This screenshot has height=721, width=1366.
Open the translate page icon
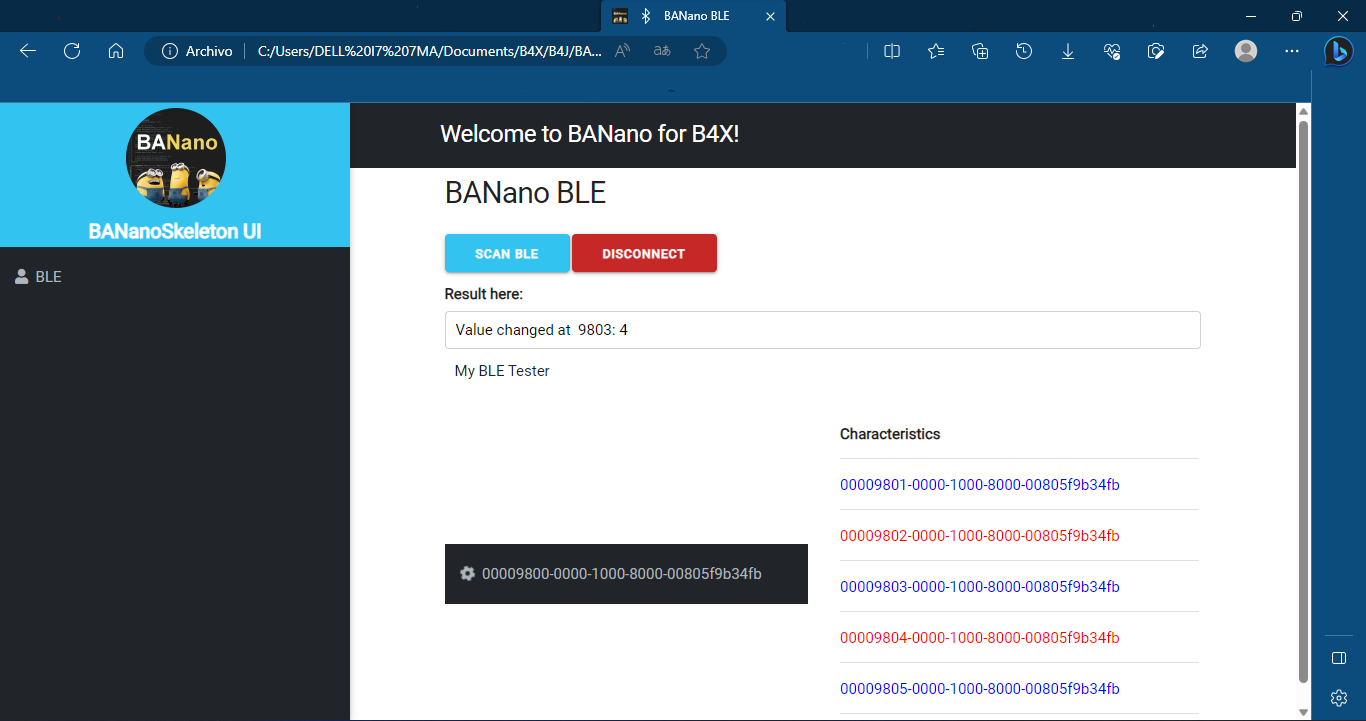click(662, 51)
